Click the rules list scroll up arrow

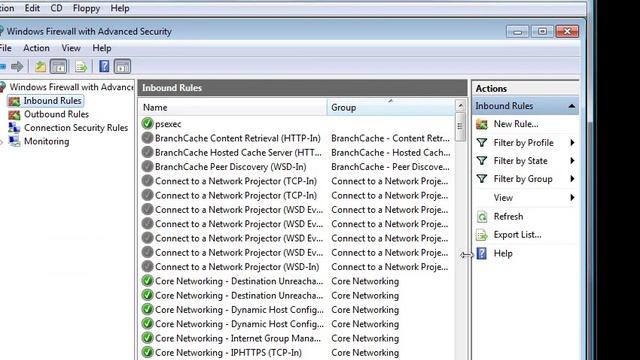(x=460, y=106)
